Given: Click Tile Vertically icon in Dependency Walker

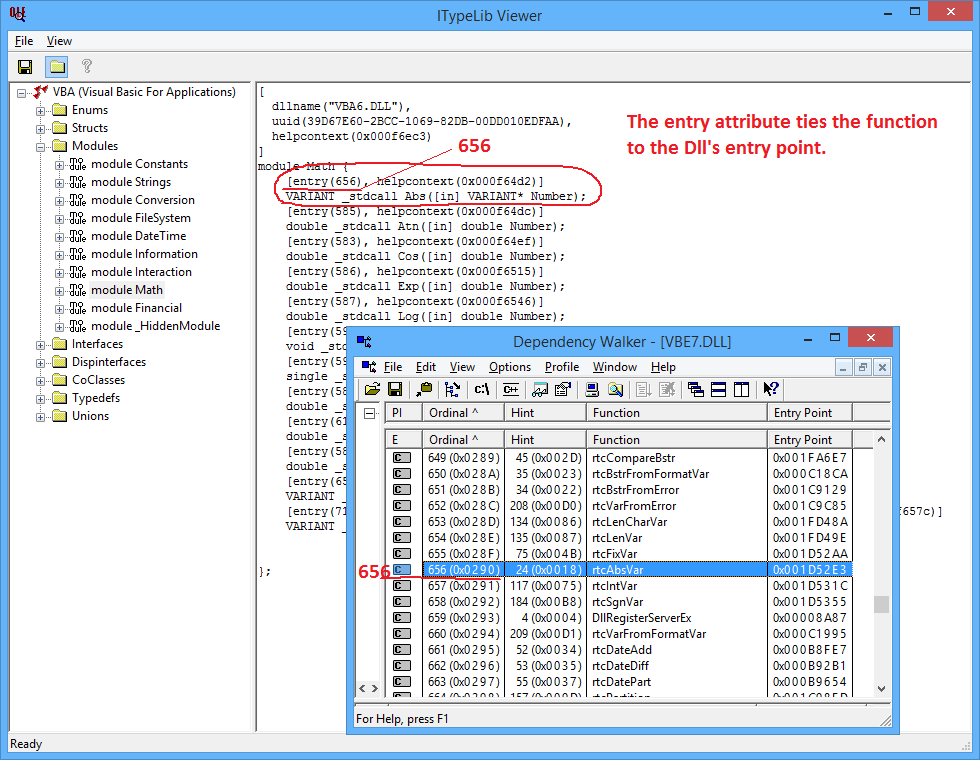Looking at the screenshot, I should [x=741, y=389].
